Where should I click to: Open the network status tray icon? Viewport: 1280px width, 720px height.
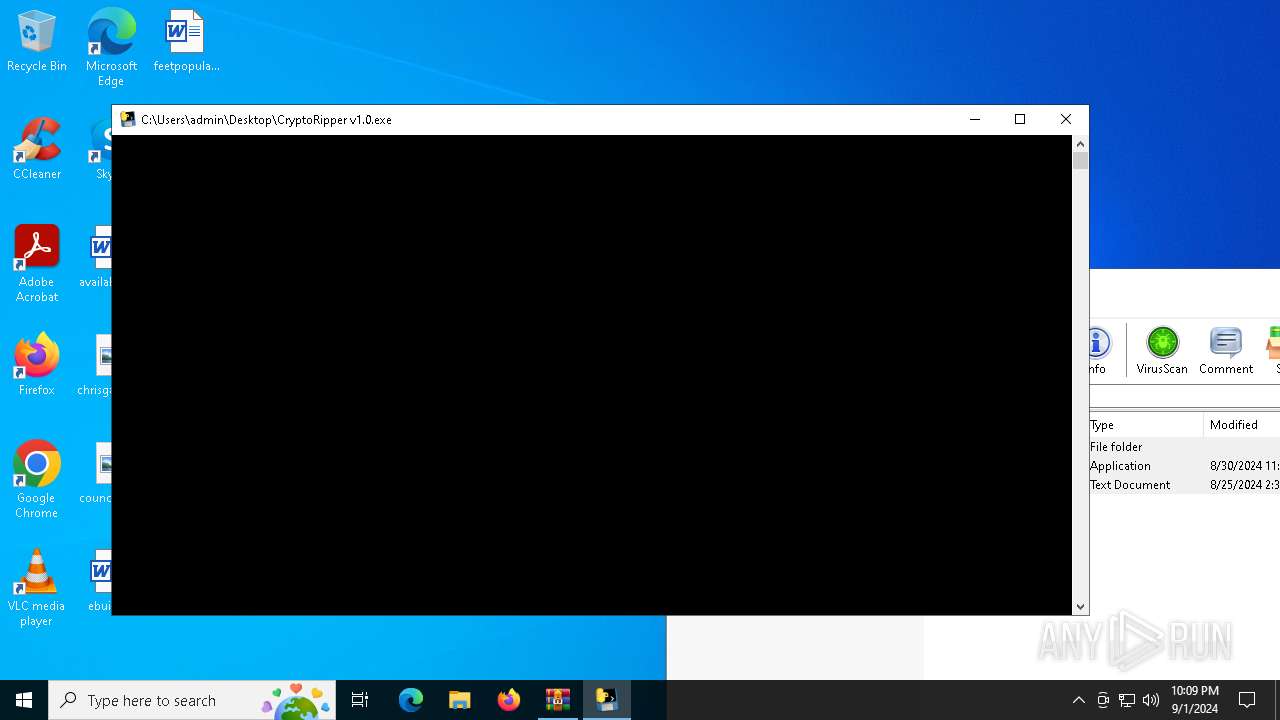(1127, 700)
